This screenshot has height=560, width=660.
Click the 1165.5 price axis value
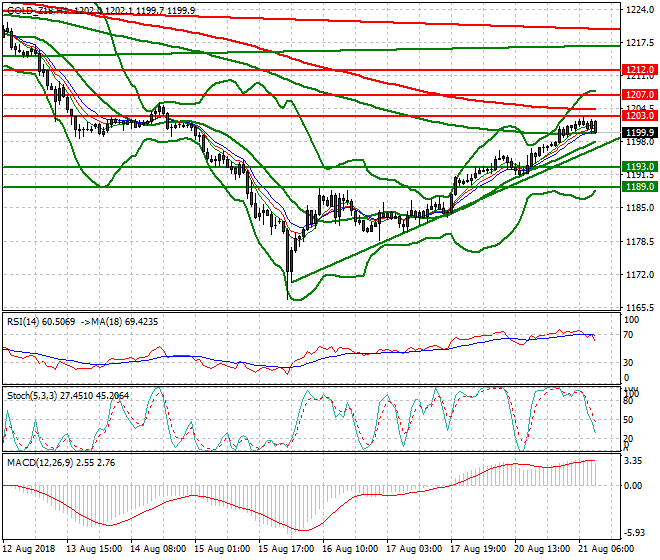(x=640, y=308)
